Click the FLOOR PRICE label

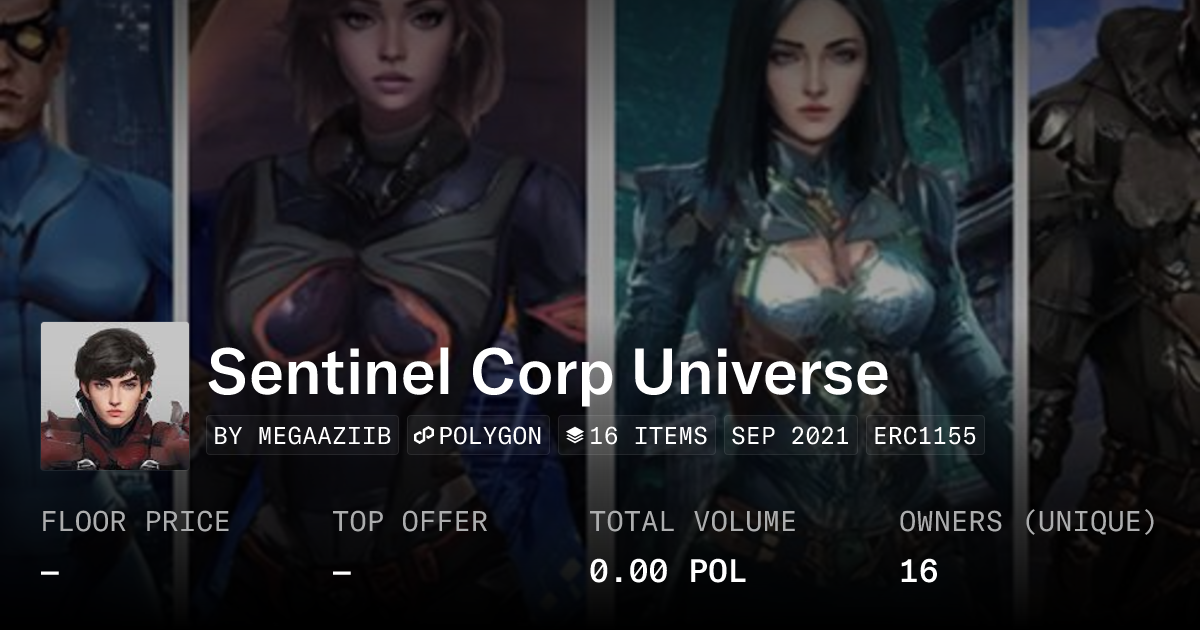[x=135, y=522]
